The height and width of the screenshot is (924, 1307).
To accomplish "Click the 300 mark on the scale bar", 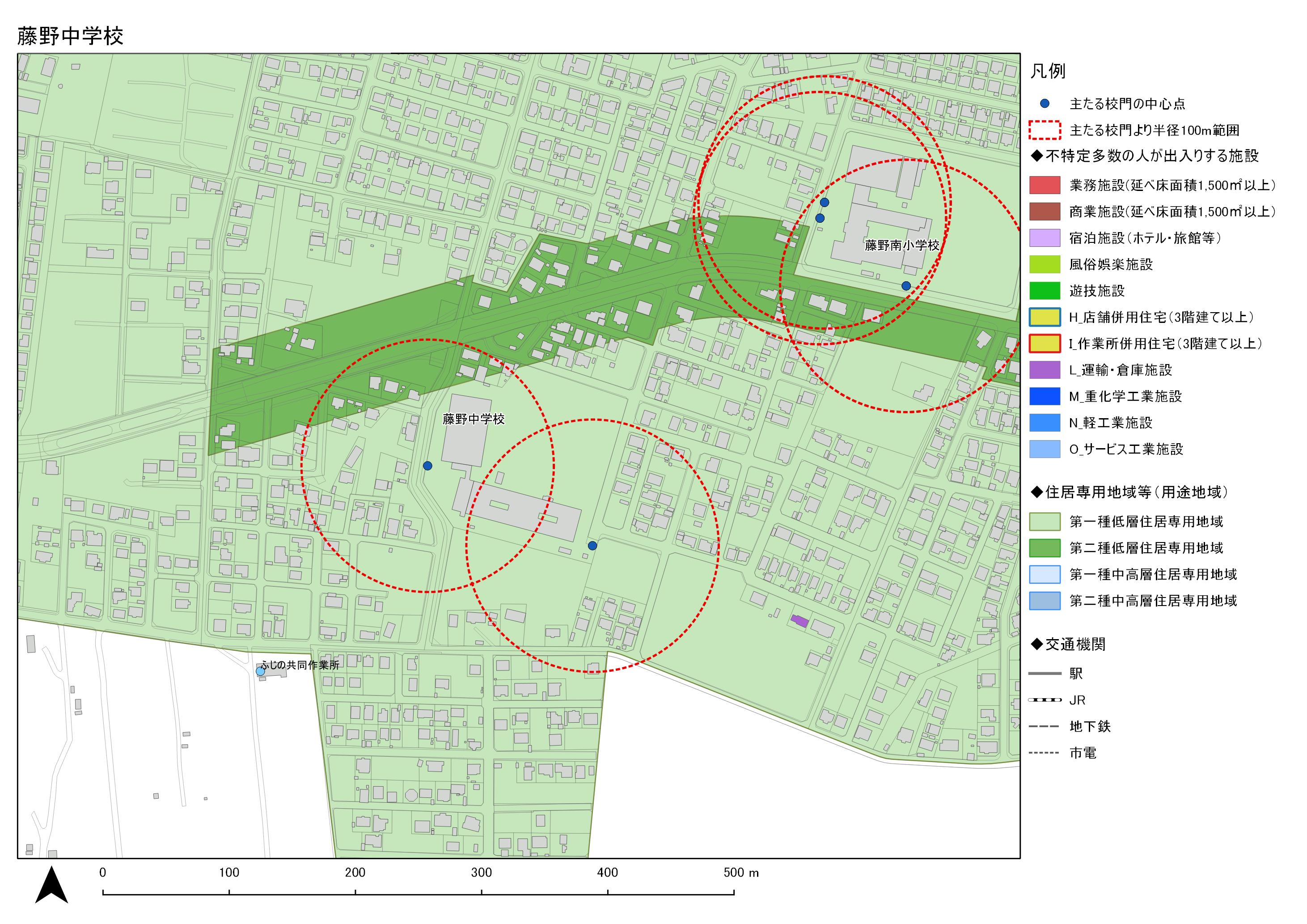I will tap(482, 873).
